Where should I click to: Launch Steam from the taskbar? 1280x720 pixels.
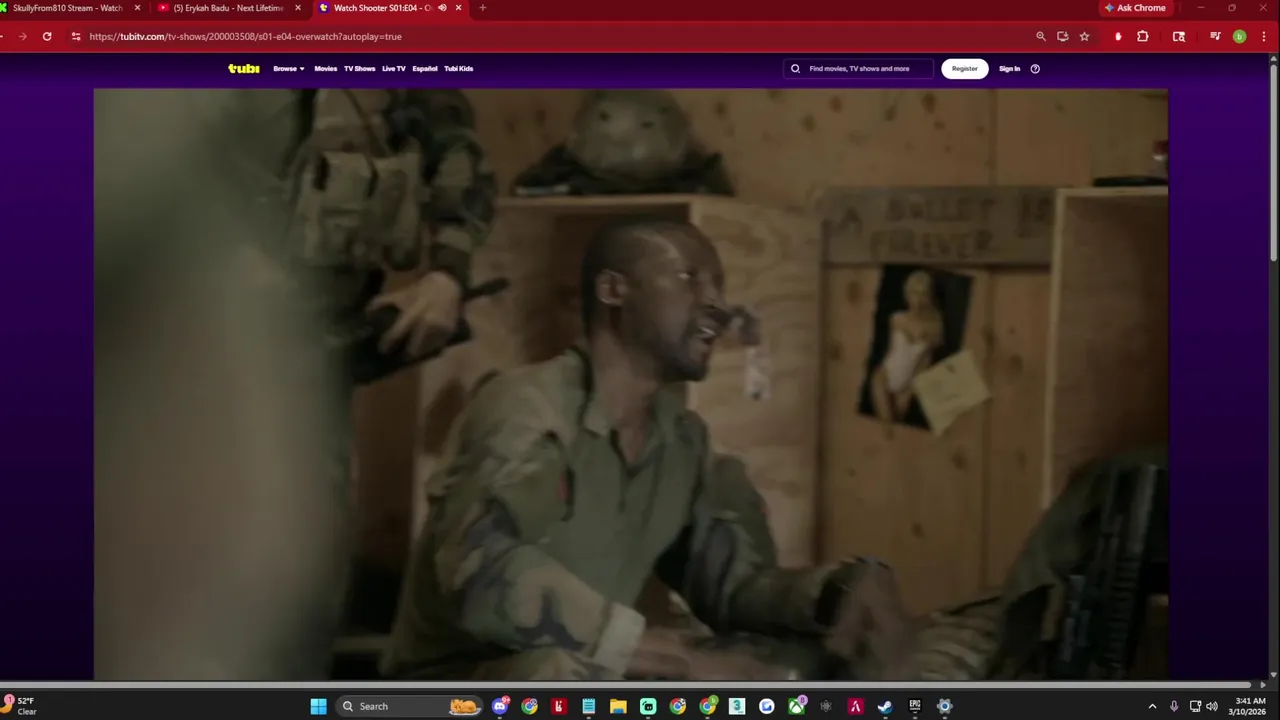click(885, 706)
